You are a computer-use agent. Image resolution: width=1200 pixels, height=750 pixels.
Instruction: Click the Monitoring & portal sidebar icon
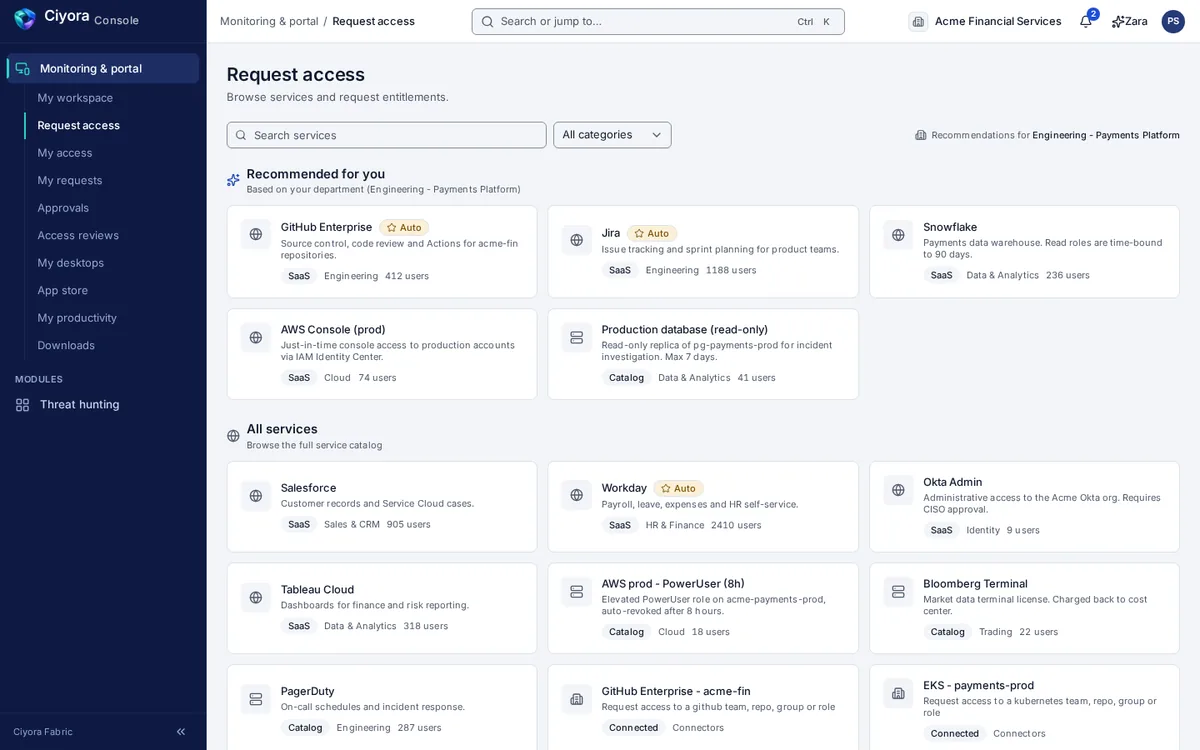pos(22,69)
